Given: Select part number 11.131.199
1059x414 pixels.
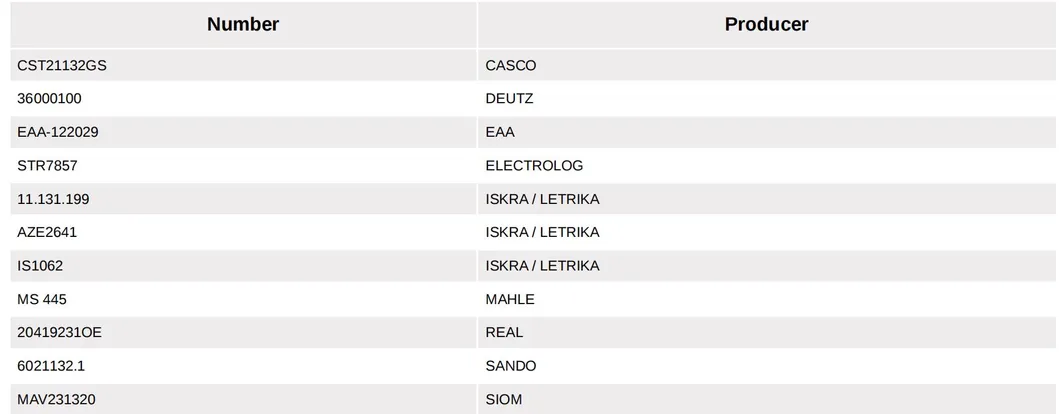Looking at the screenshot, I should tap(53, 199).
